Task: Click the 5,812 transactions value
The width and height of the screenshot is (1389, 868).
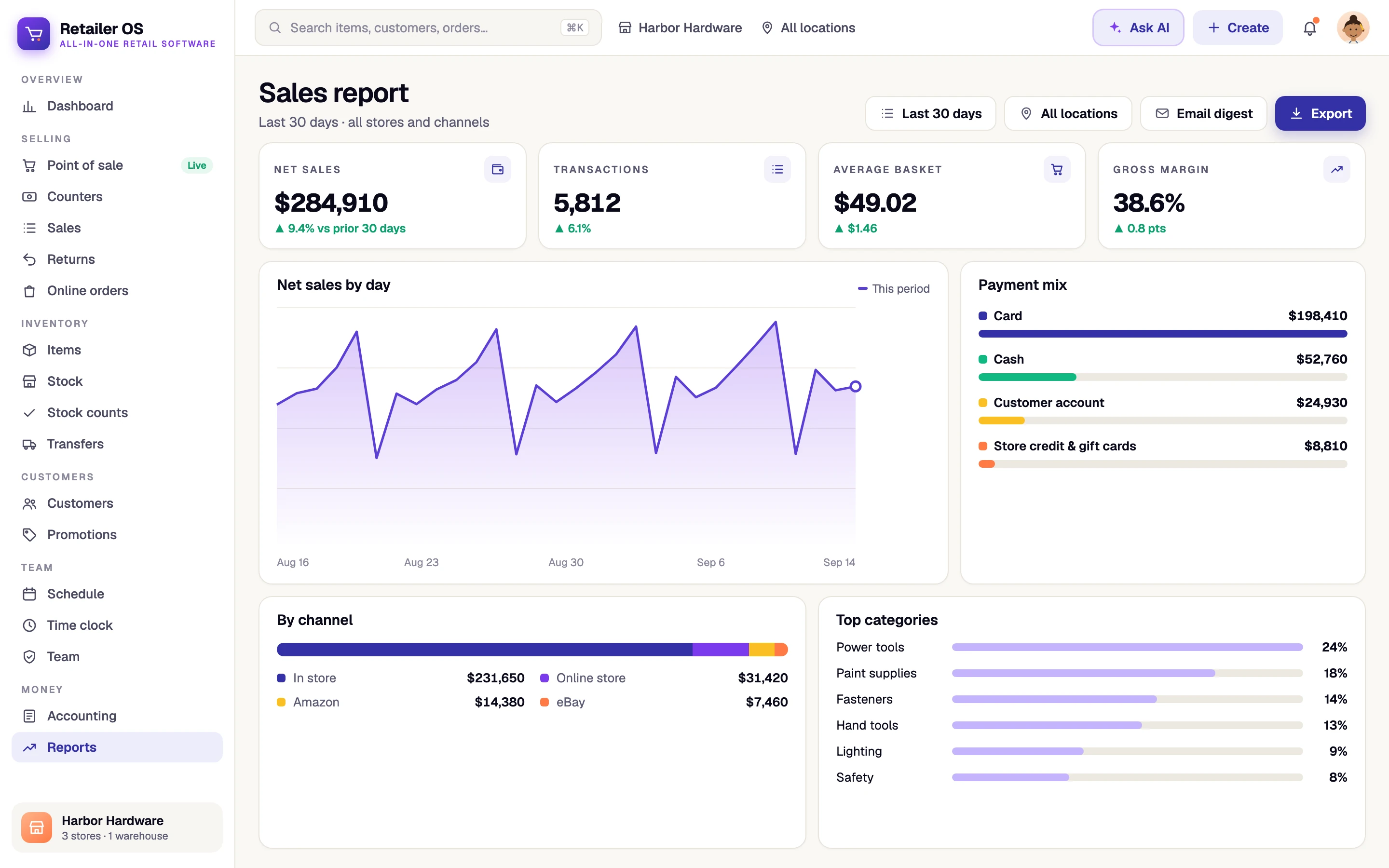Action: pos(586,203)
